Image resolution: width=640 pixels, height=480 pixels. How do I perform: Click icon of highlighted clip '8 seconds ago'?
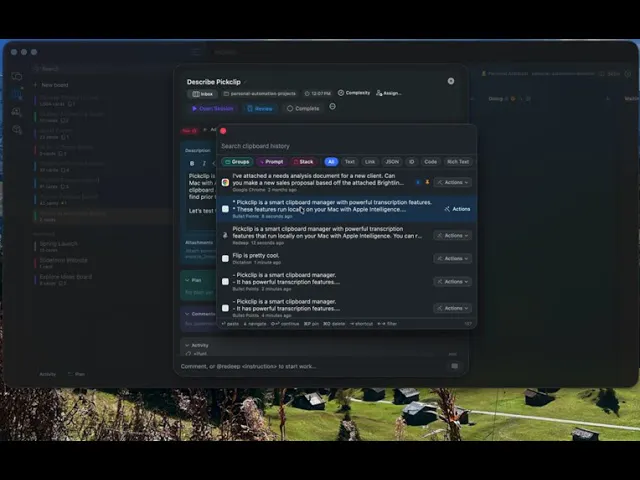tap(225, 209)
